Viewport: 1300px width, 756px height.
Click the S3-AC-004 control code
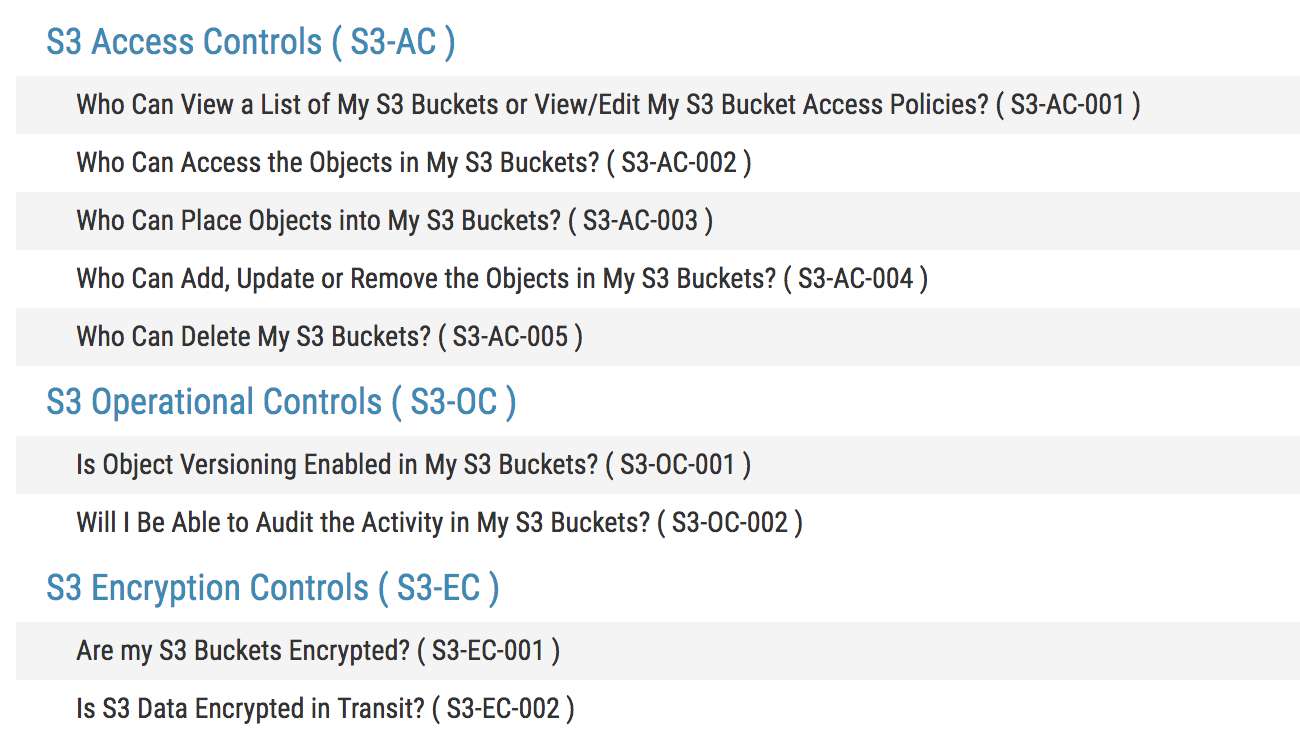click(855, 279)
